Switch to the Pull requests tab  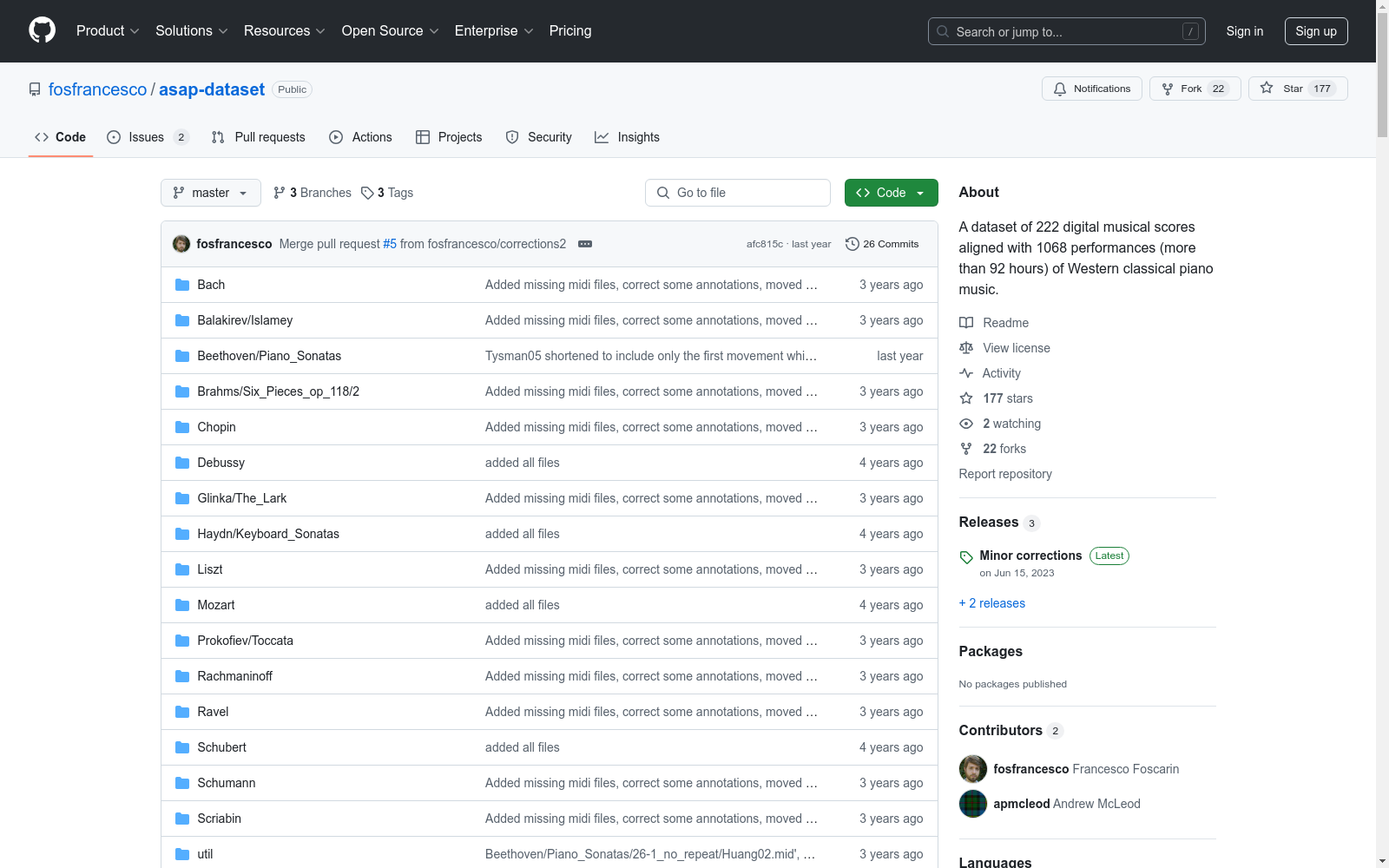point(259,137)
